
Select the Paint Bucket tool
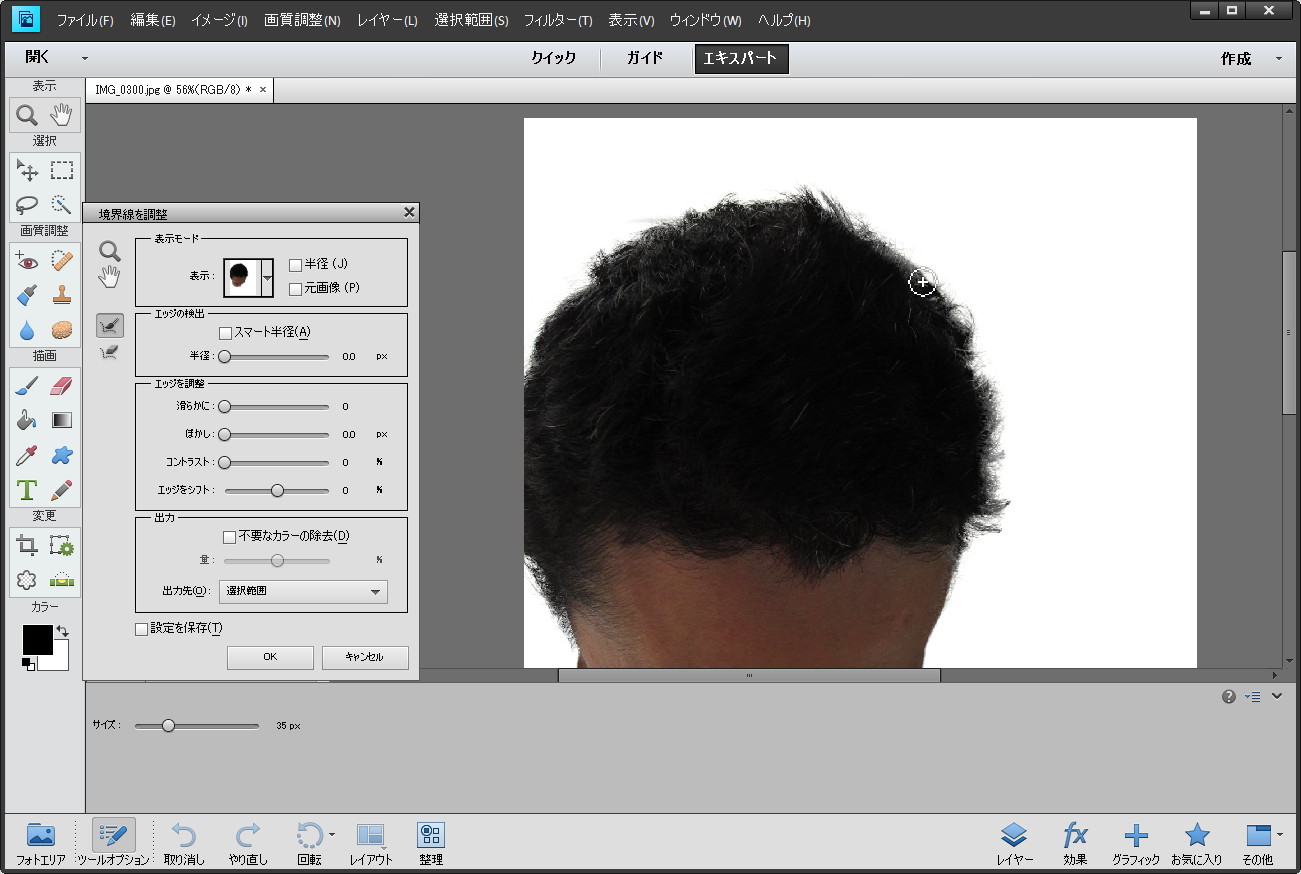coord(27,420)
